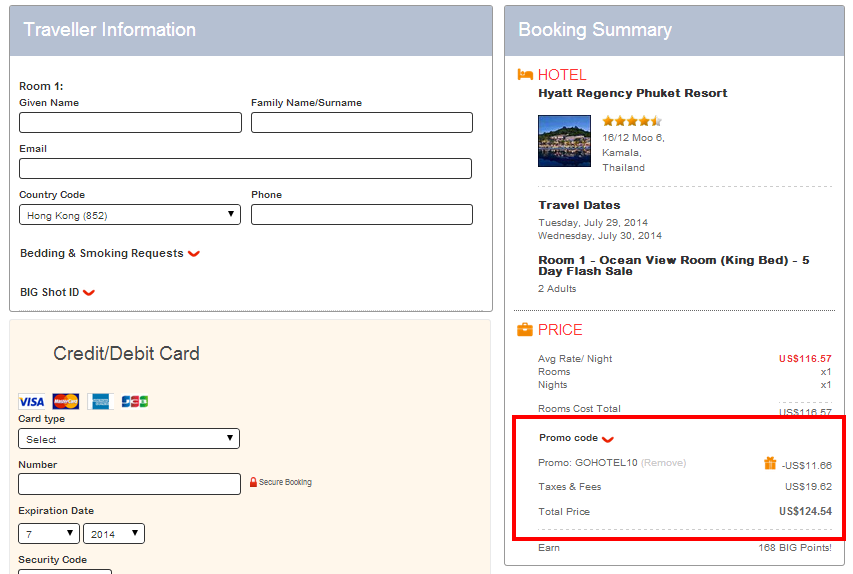Click the -US$11.66 promo discount amount
This screenshot has width=853, height=574.
coord(807,466)
